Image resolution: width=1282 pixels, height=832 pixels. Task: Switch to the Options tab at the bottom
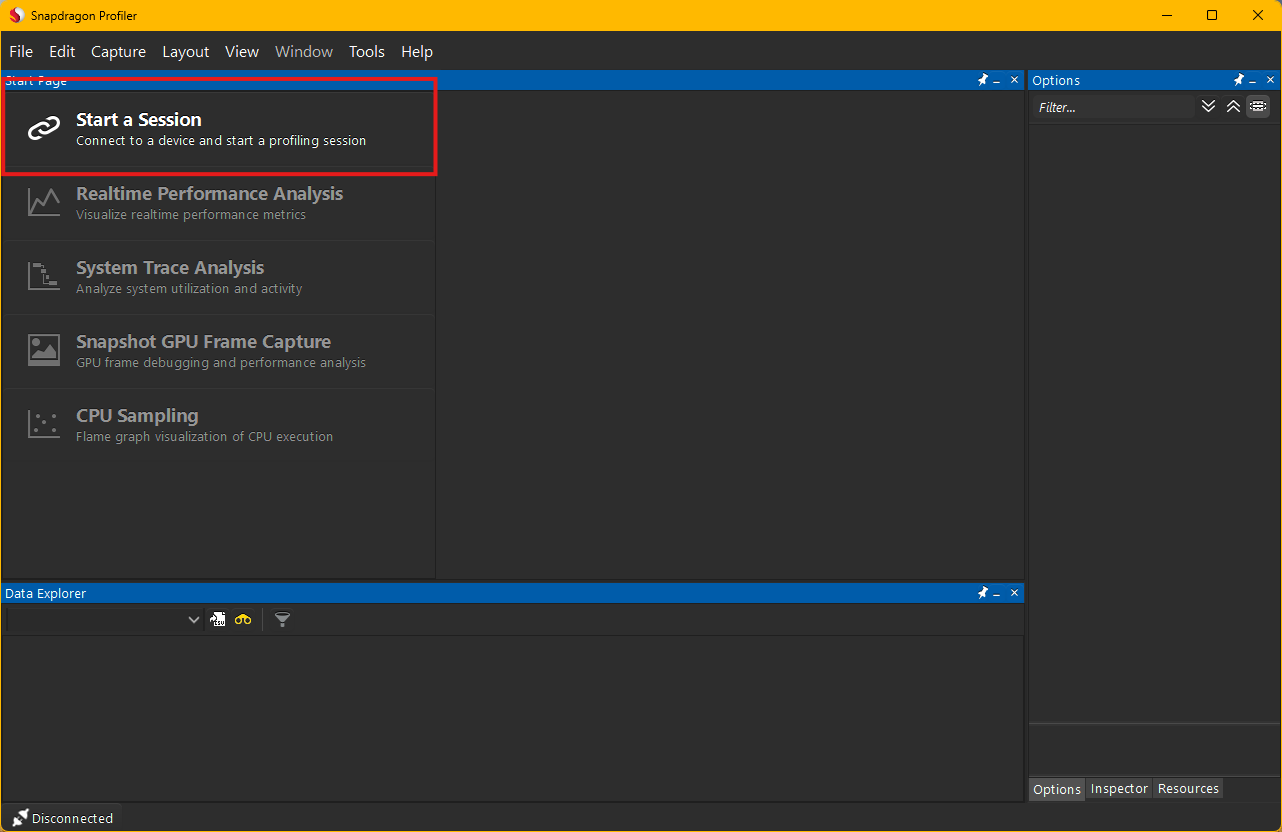[x=1057, y=789]
